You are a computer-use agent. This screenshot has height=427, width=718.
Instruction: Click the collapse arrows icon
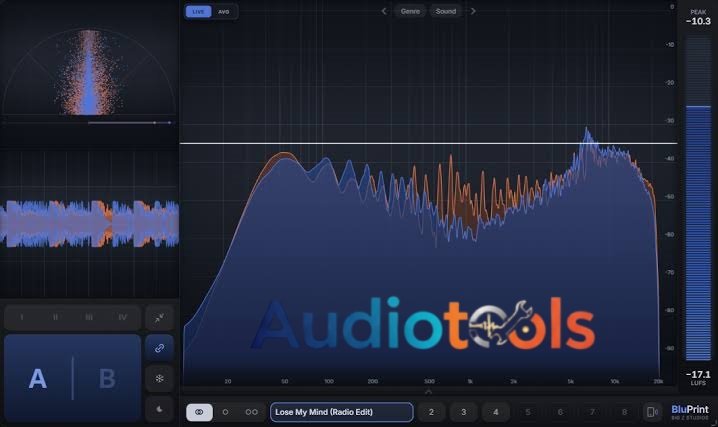pos(159,317)
